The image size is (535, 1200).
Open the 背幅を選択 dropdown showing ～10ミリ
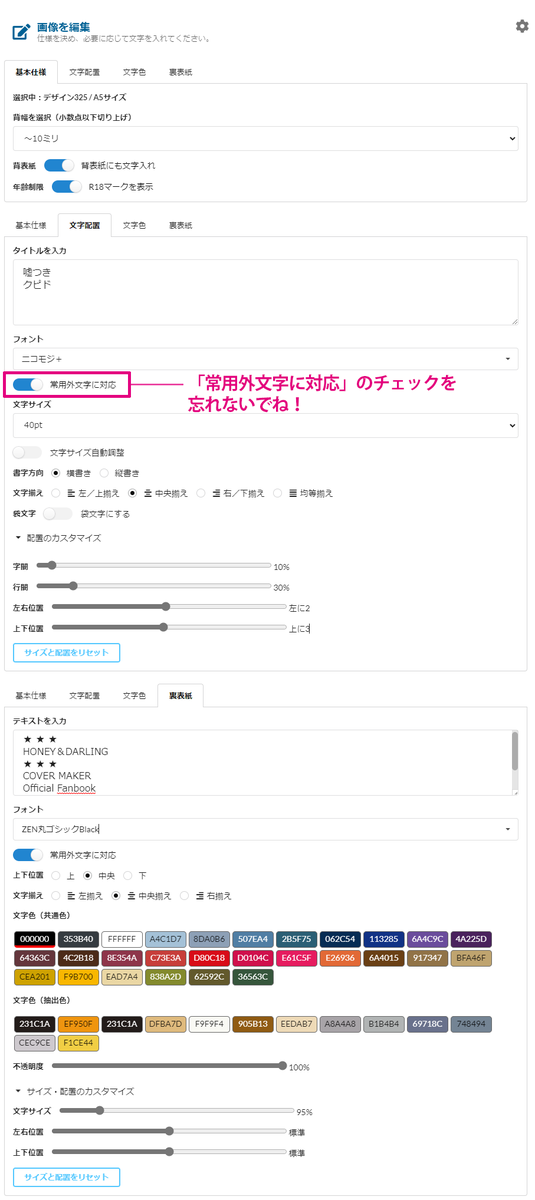266,139
